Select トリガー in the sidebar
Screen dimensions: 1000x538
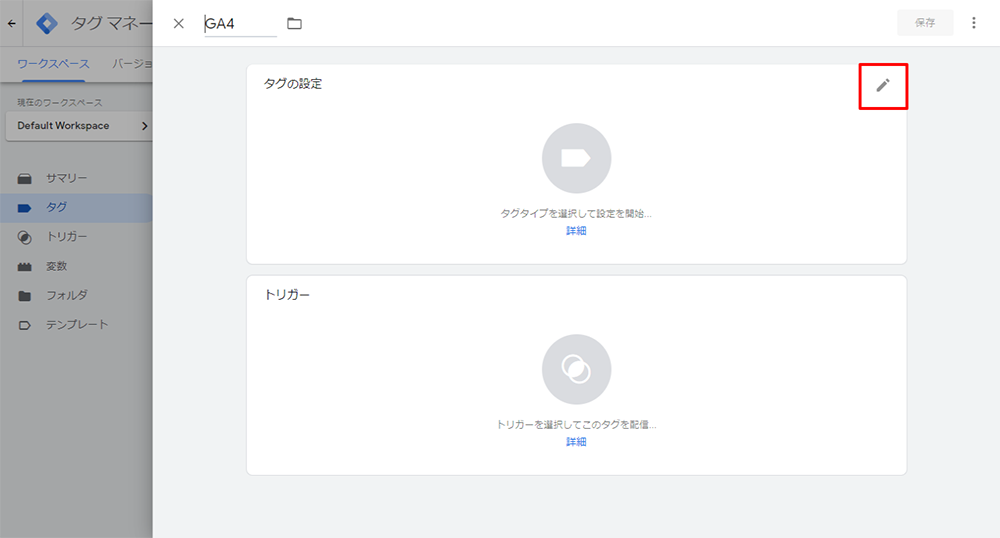coord(66,237)
